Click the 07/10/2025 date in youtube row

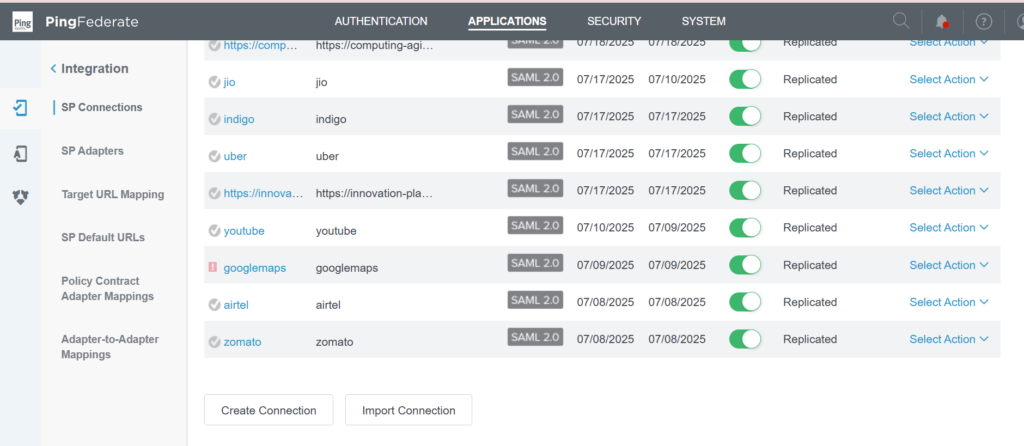[605, 227]
